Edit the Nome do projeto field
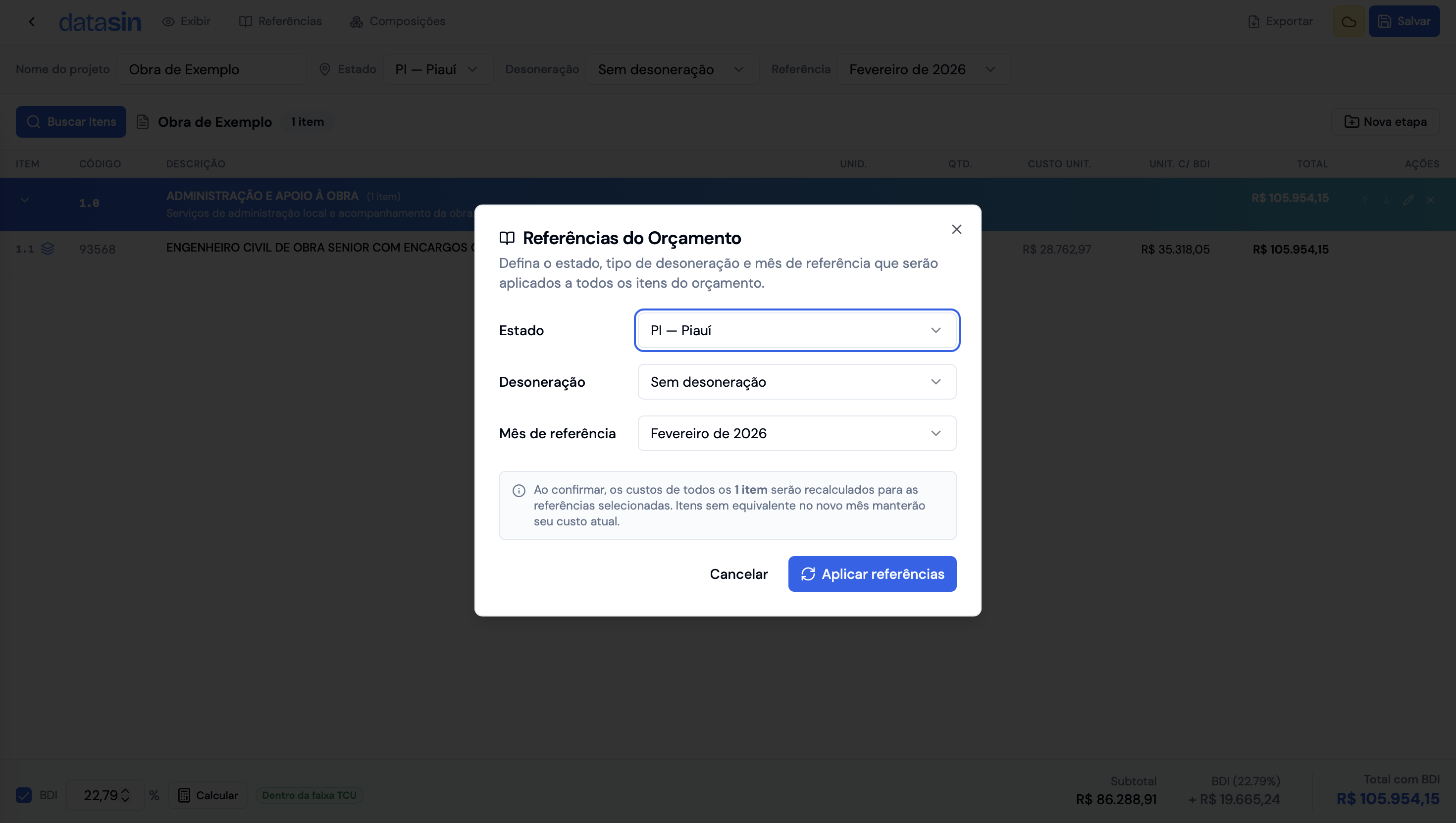 (211, 69)
